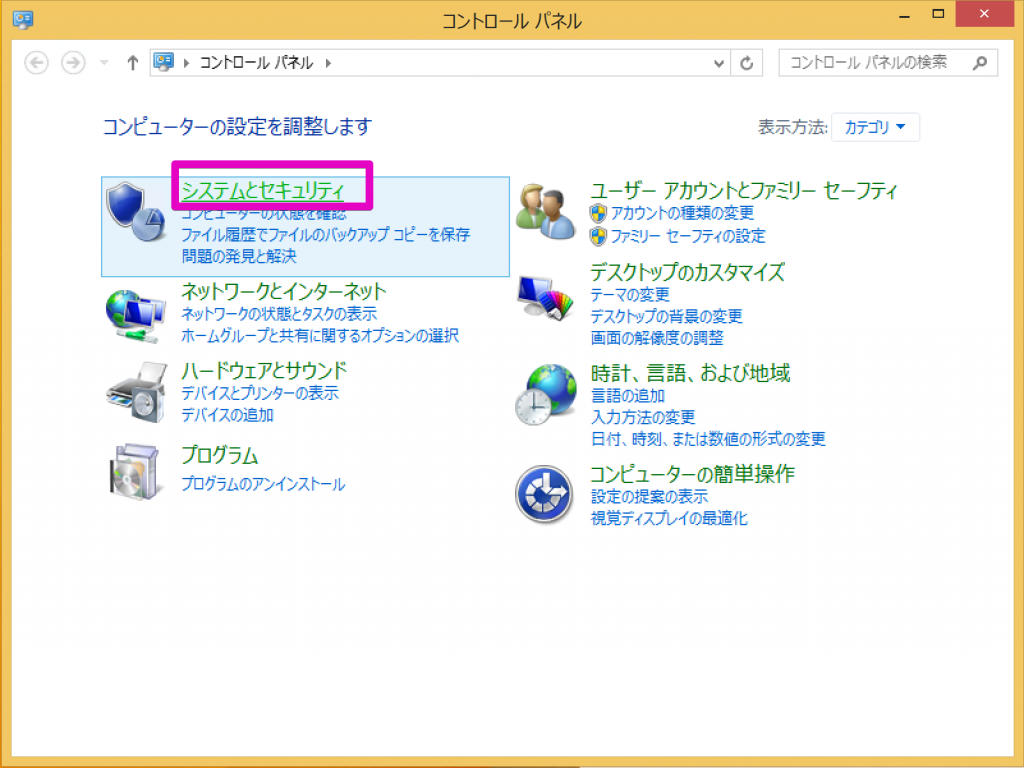The image size is (1024, 768).
Task: Click コントロール パネル breadcrumb in address bar
Action: [257, 63]
